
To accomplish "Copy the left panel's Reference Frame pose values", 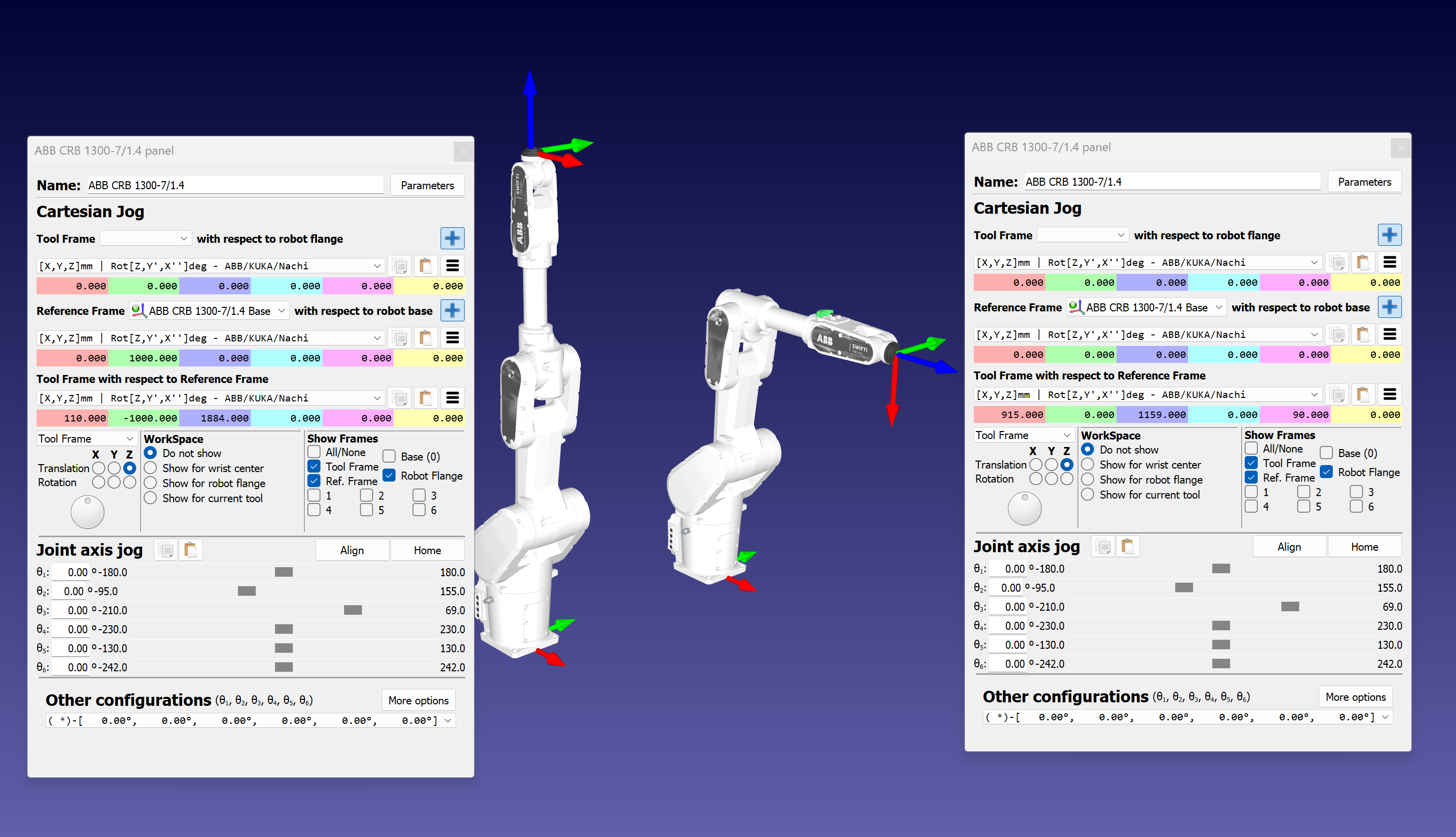I will click(x=400, y=338).
